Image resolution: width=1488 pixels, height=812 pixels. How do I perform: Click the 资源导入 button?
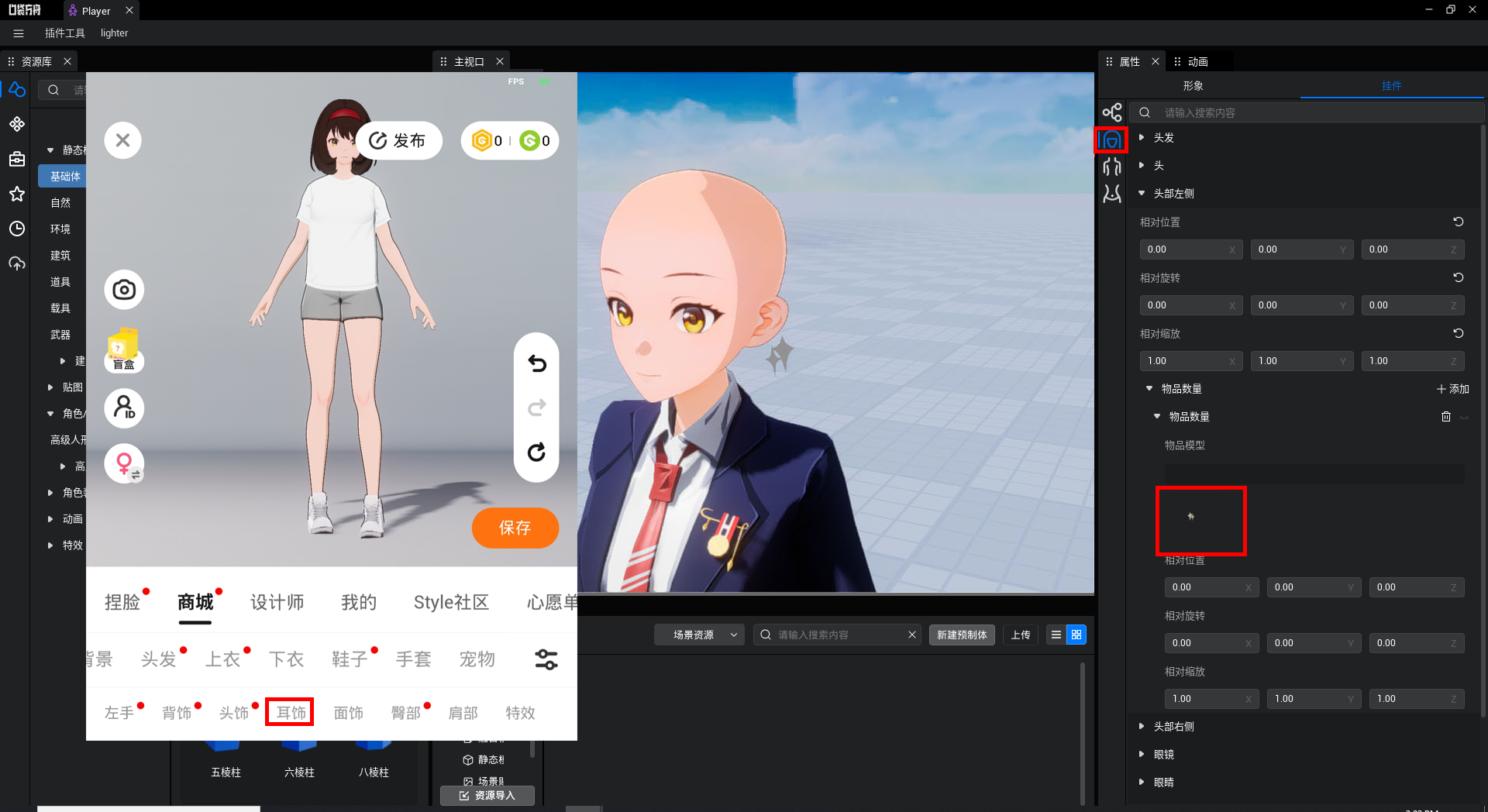click(487, 796)
